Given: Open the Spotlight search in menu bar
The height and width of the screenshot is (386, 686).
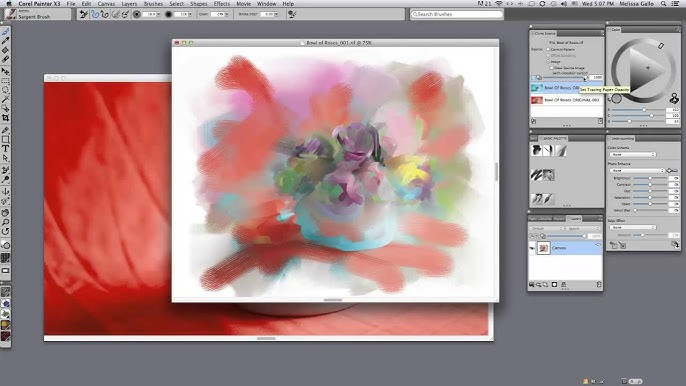Looking at the screenshot, I should 664,4.
